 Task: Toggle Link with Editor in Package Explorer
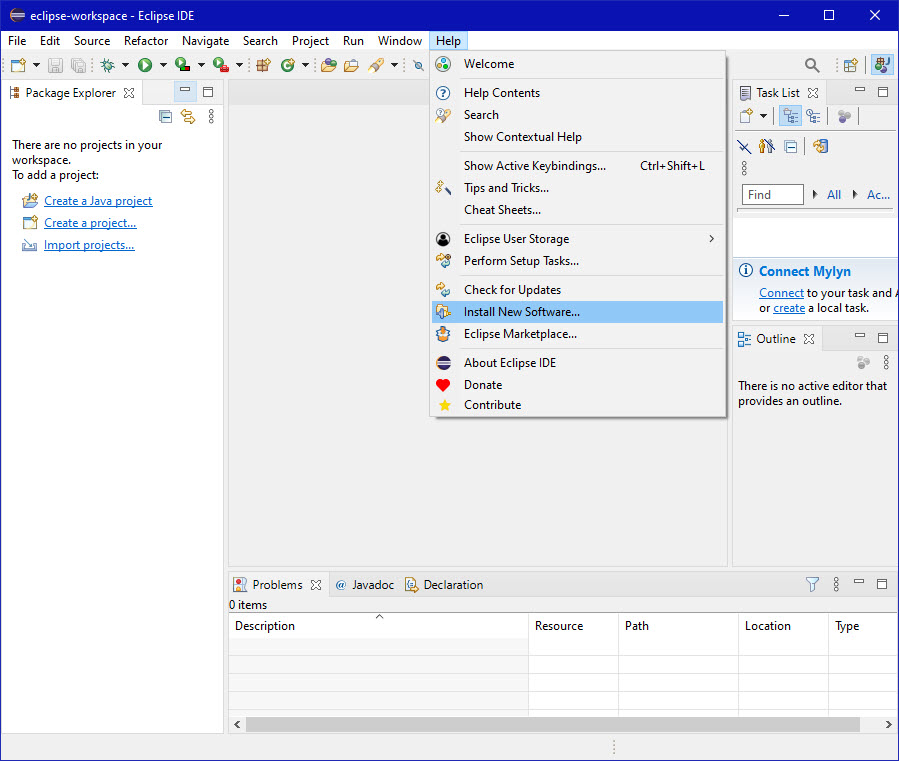(x=188, y=117)
